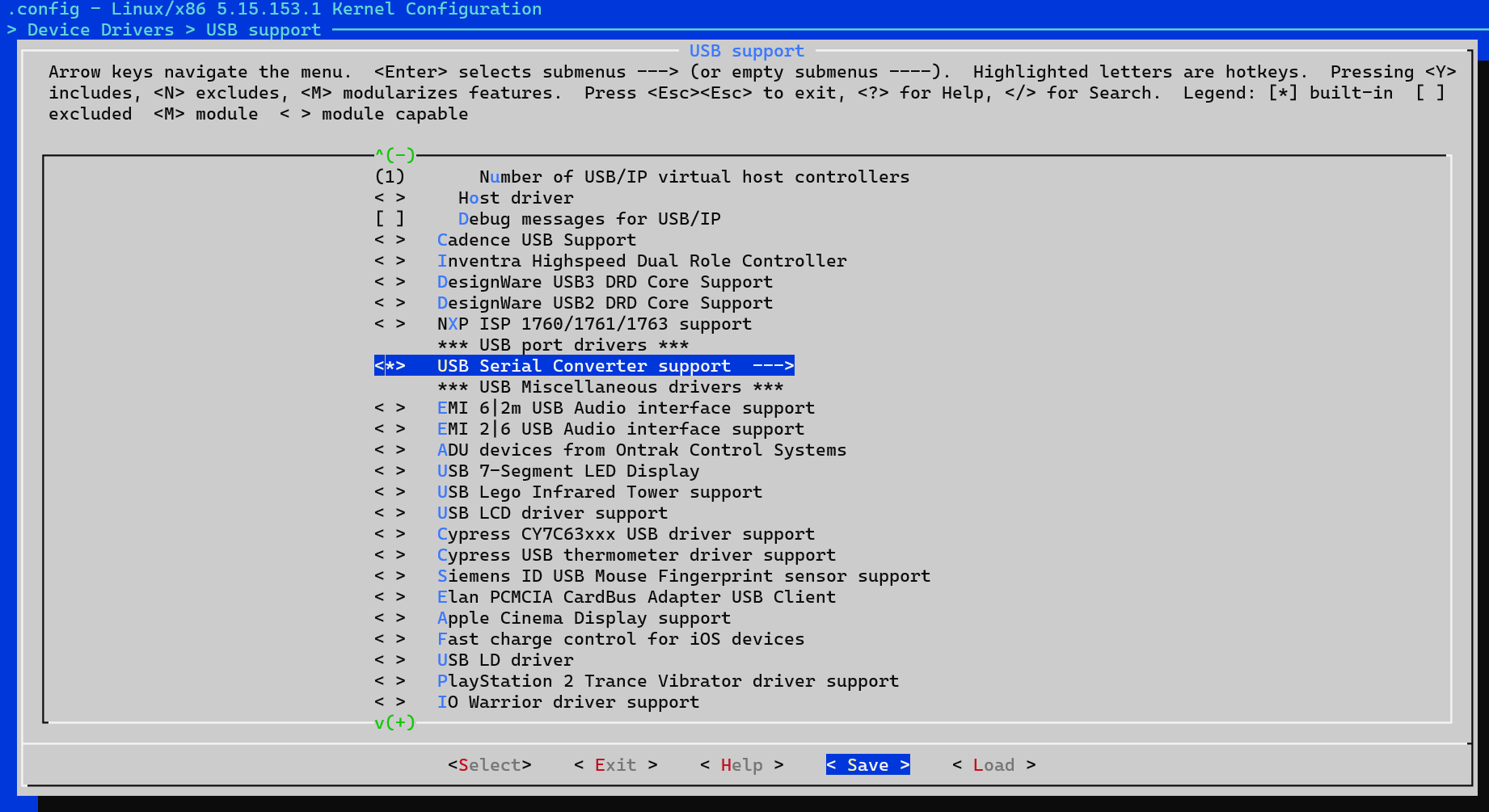Click the highlighted Save button
This screenshot has width=1489, height=812.
point(867,764)
